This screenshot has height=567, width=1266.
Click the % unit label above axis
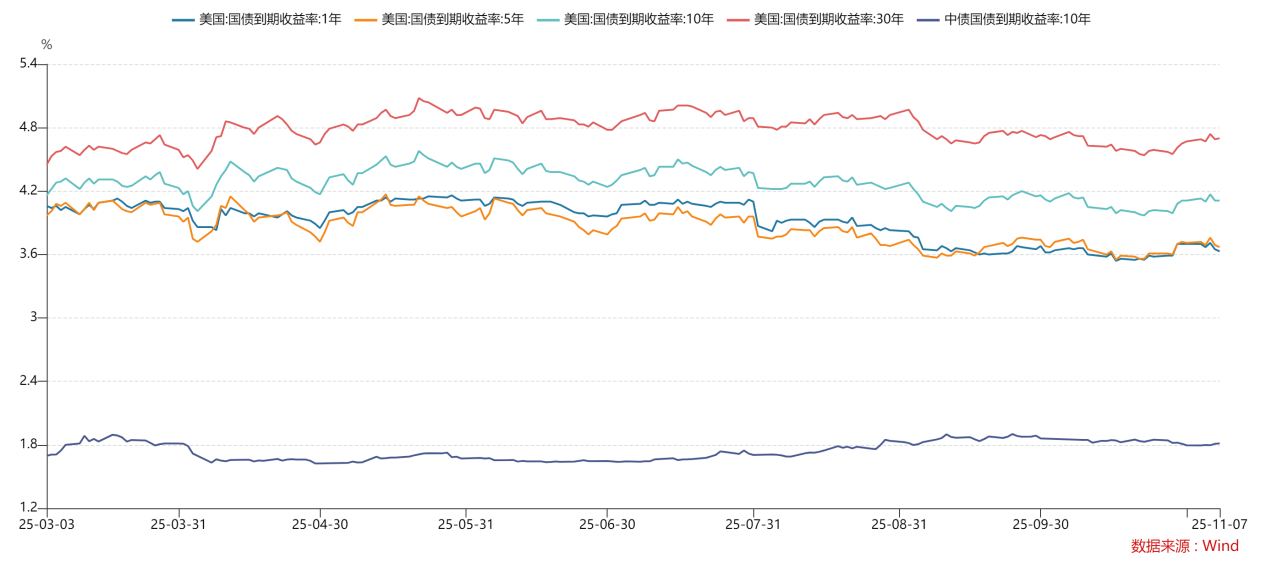[46, 44]
